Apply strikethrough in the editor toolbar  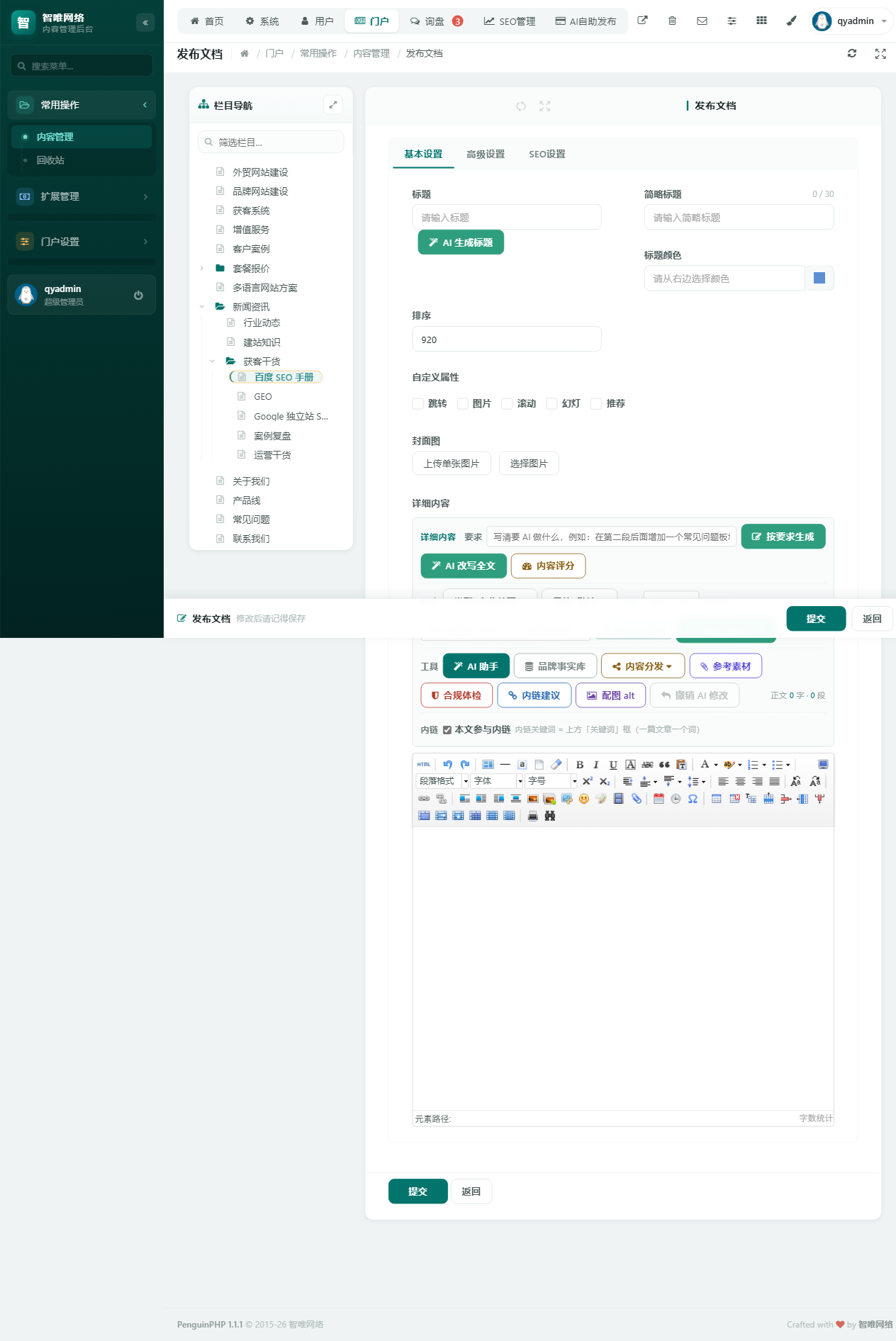[x=647, y=765]
